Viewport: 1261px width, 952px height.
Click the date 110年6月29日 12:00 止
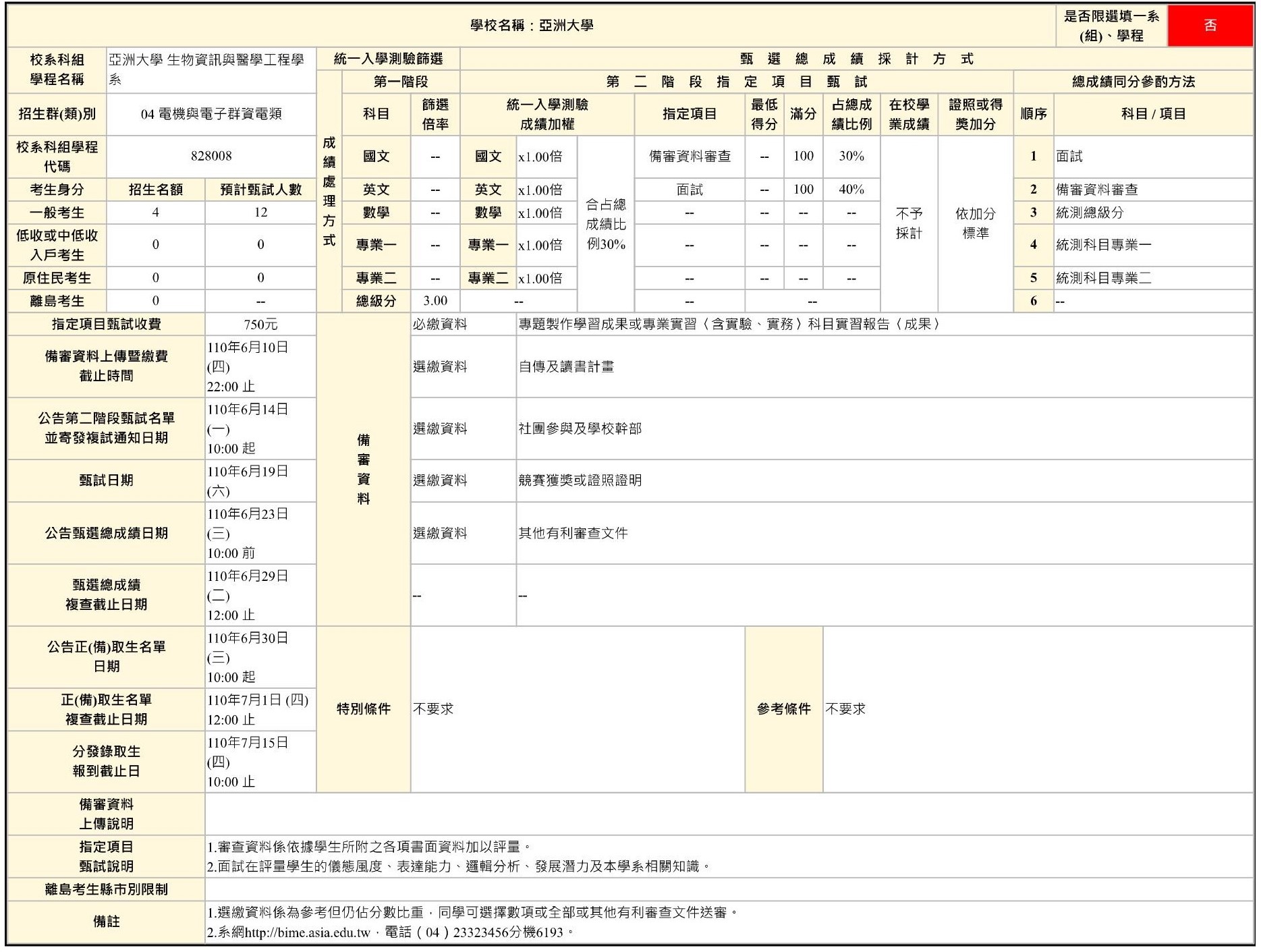248,596
